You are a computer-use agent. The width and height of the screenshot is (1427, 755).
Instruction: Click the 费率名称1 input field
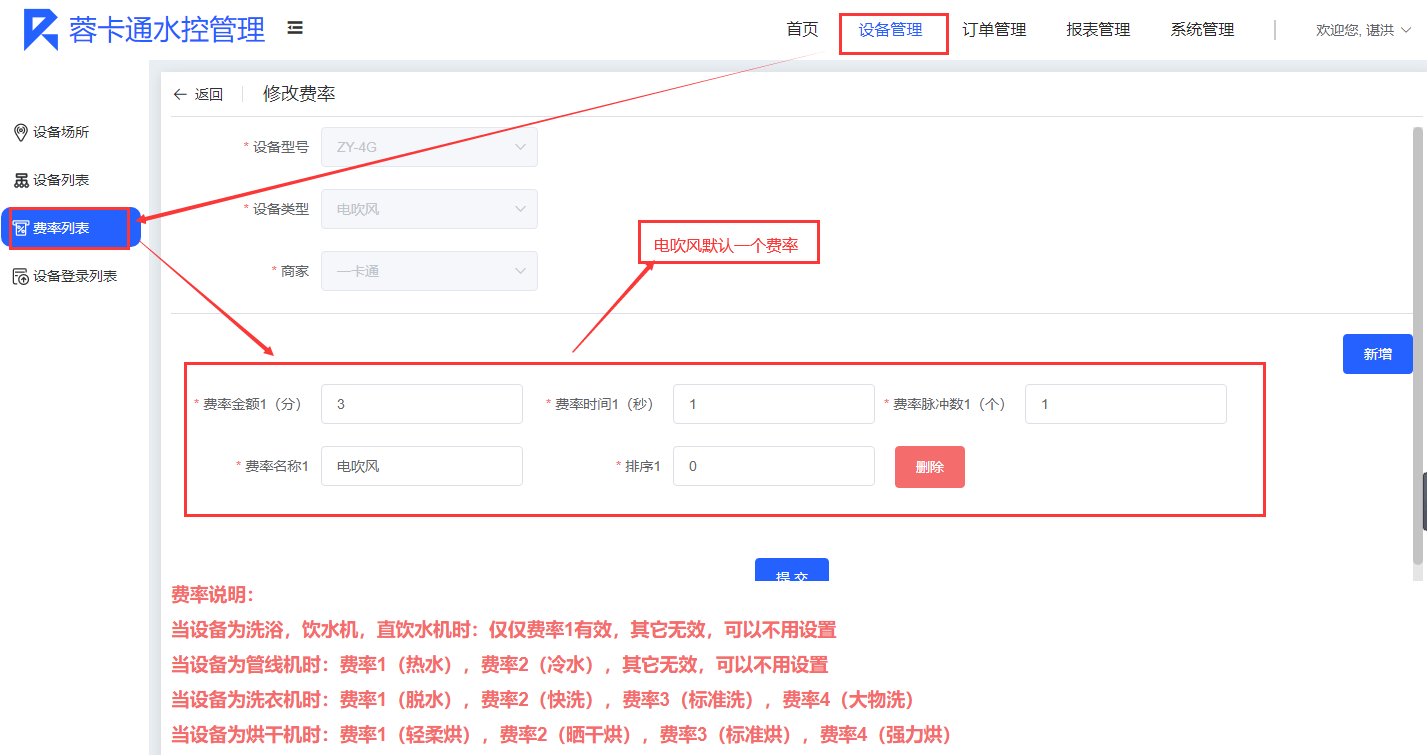[421, 466]
